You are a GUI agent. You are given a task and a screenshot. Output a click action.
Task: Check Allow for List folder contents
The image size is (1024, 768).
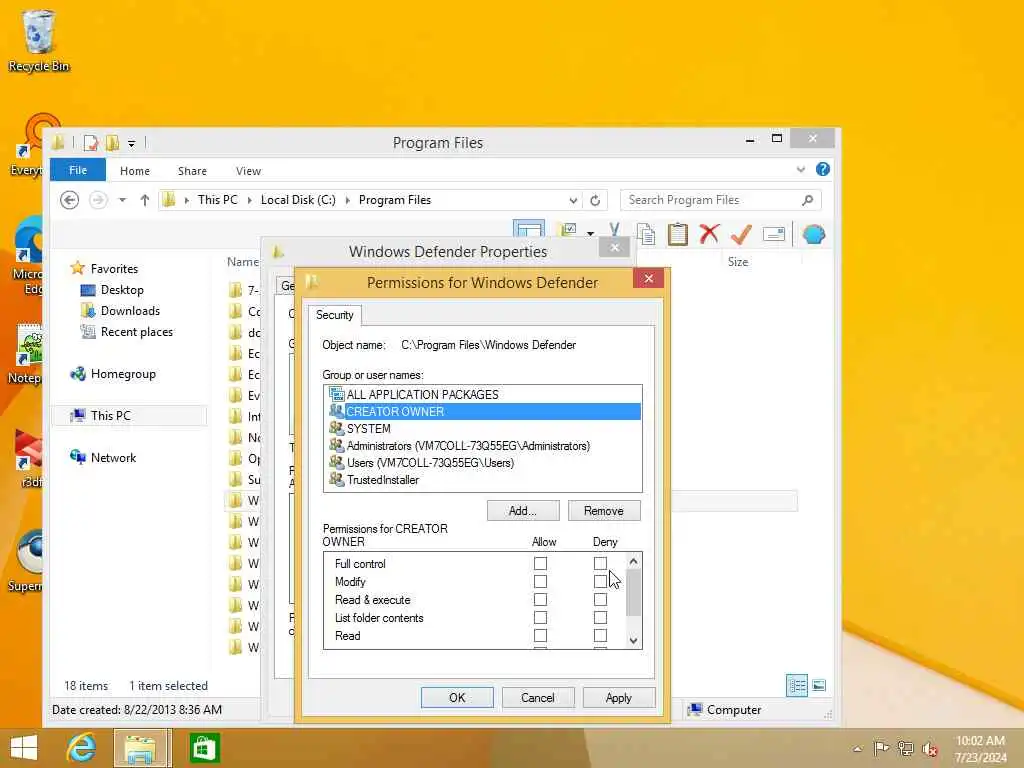pyautogui.click(x=540, y=617)
